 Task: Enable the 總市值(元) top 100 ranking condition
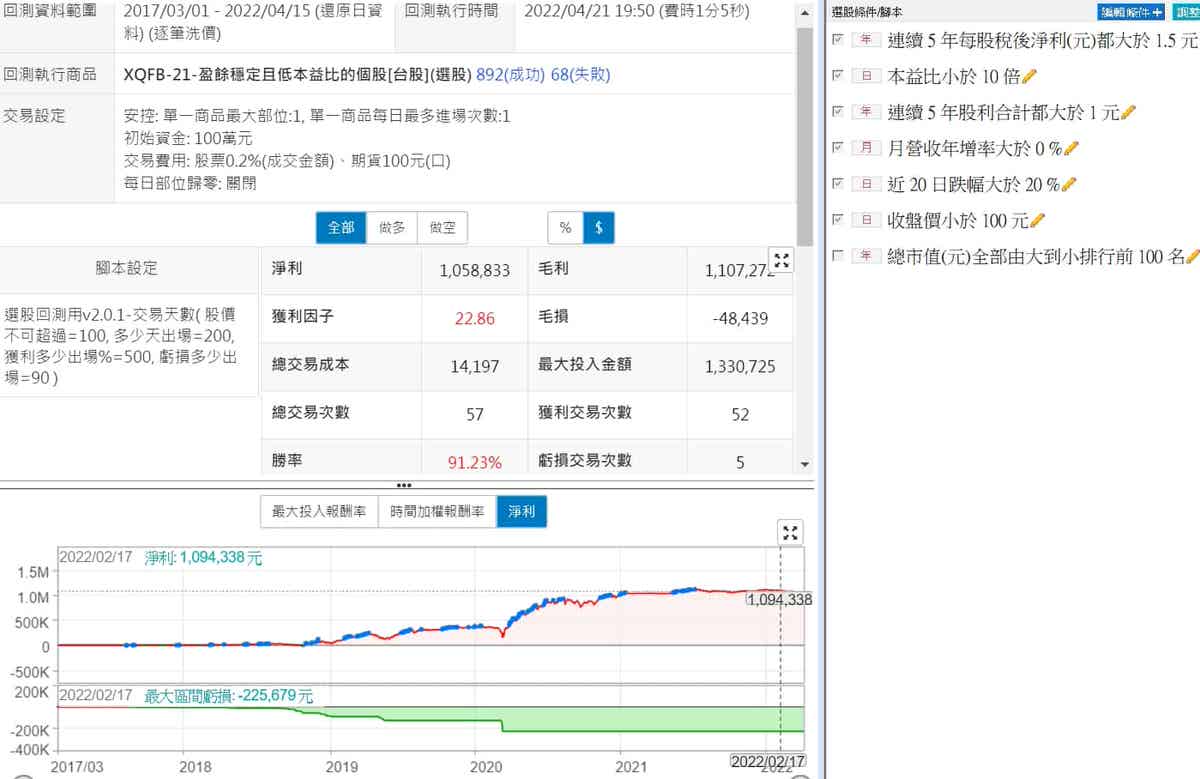pyautogui.click(x=838, y=256)
